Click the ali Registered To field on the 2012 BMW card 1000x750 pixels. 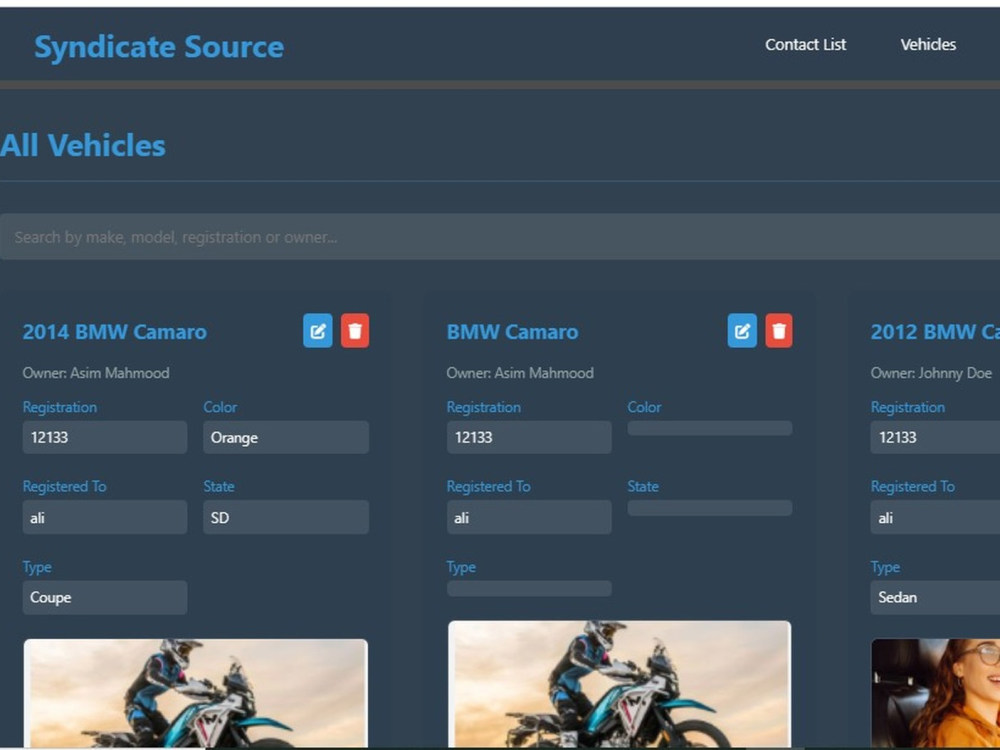click(935, 517)
